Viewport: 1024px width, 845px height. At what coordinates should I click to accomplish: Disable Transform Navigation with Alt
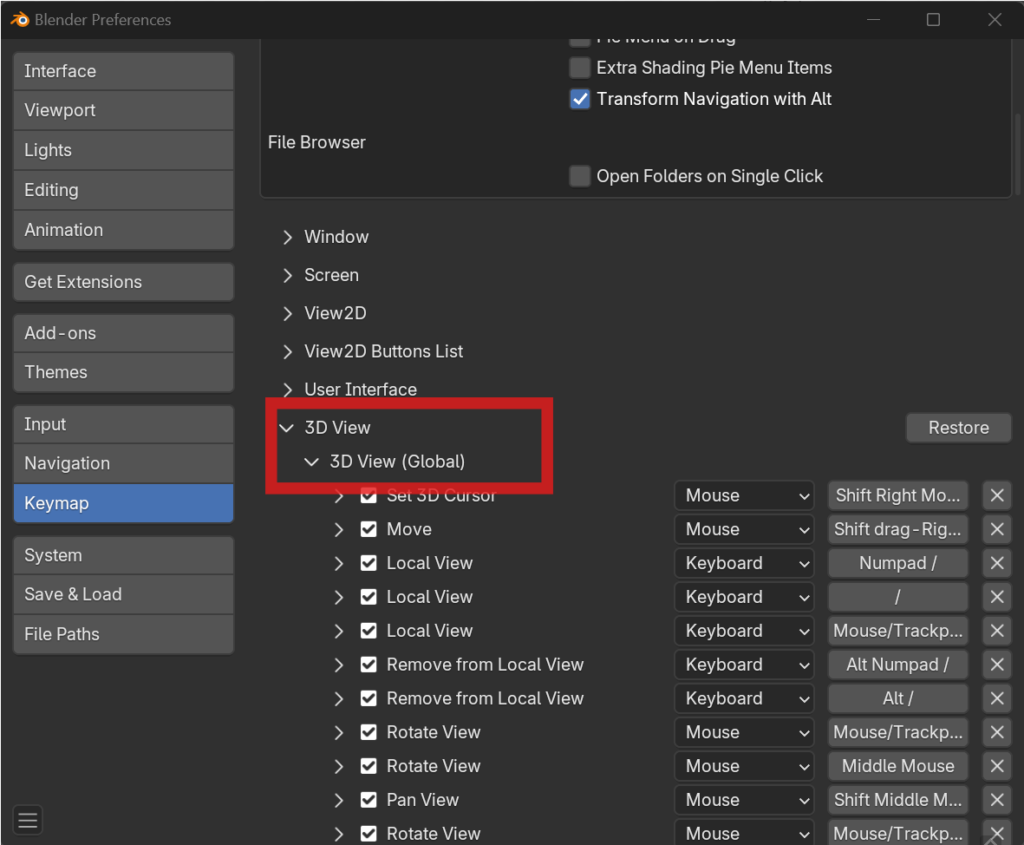click(580, 99)
